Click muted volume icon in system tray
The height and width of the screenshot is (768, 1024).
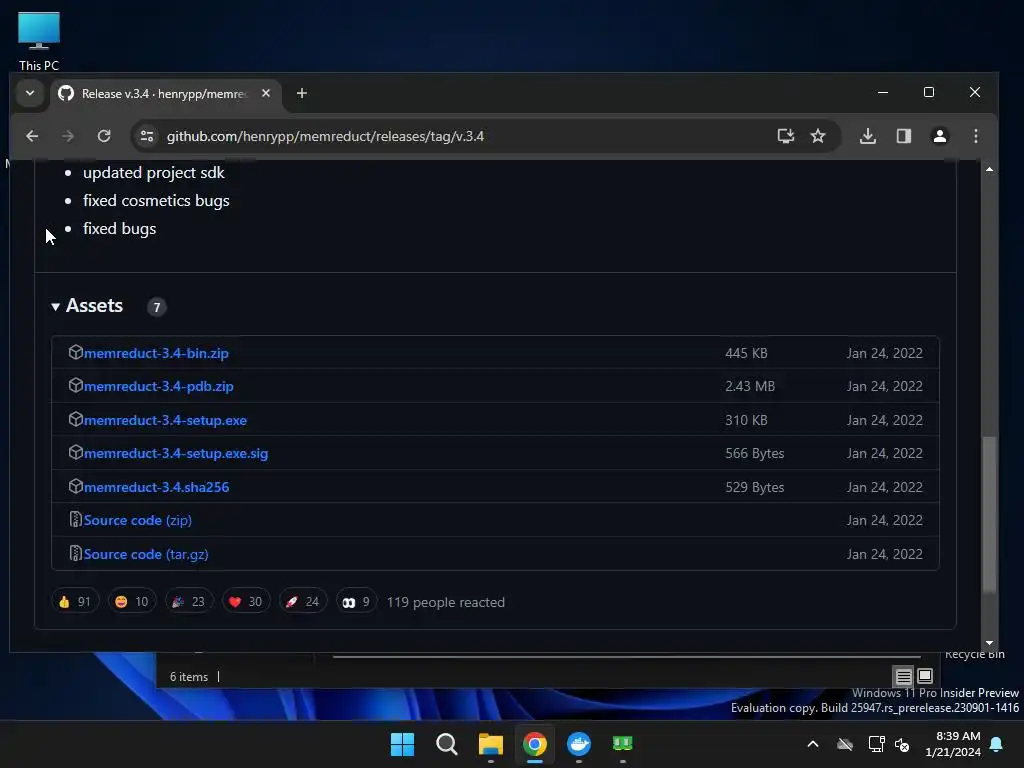902,744
